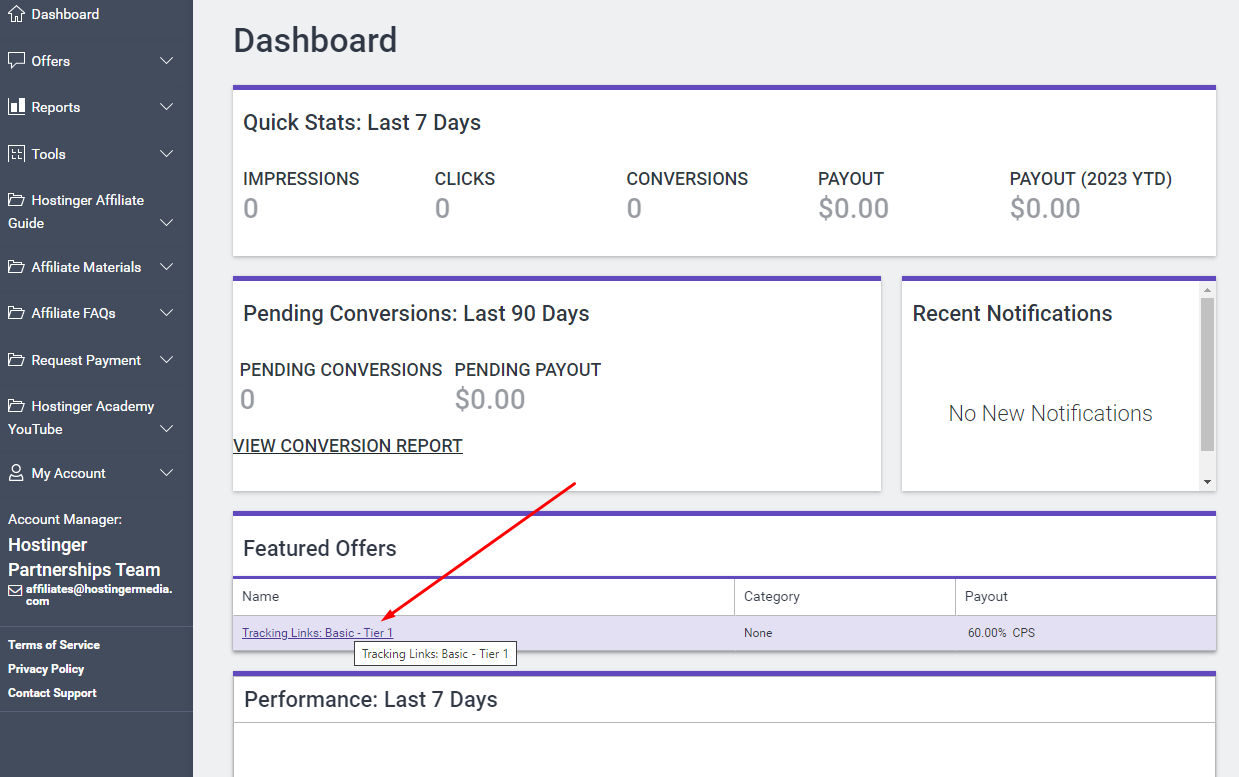Click the Tools sidebar icon

(16, 154)
